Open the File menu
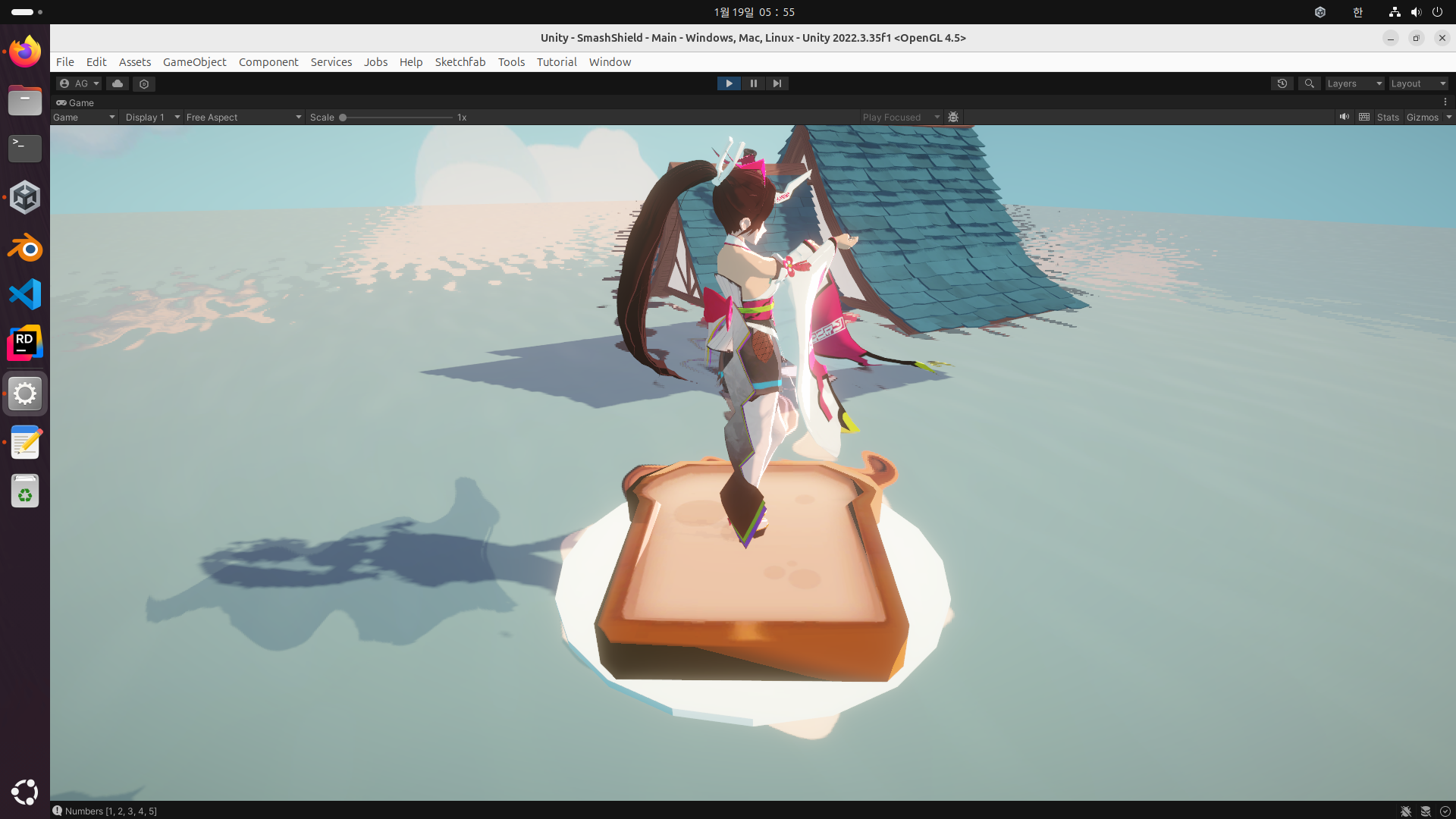Screen dimensions: 1456x819 tap(65, 62)
